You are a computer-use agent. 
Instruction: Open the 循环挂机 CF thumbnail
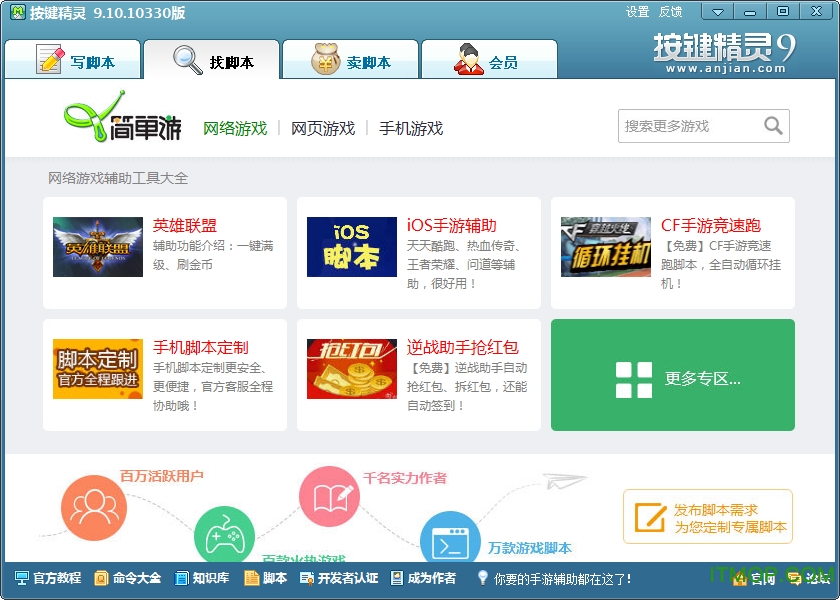[606, 246]
